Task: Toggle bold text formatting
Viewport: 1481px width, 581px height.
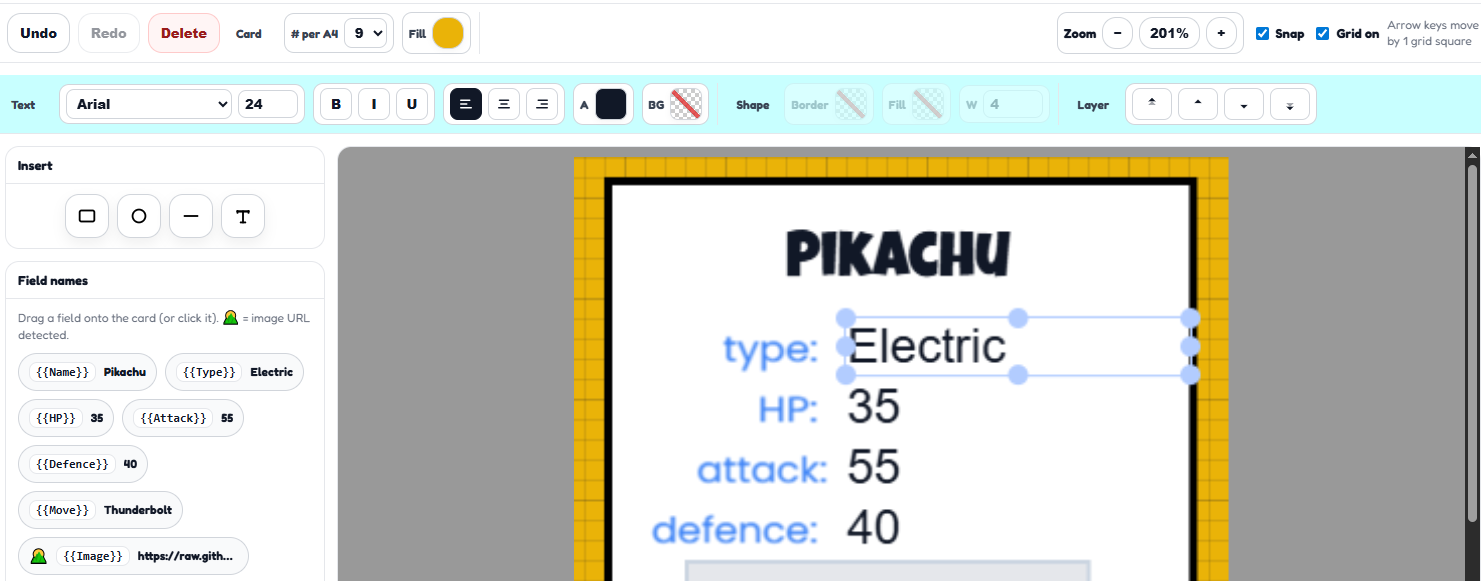Action: (x=336, y=104)
